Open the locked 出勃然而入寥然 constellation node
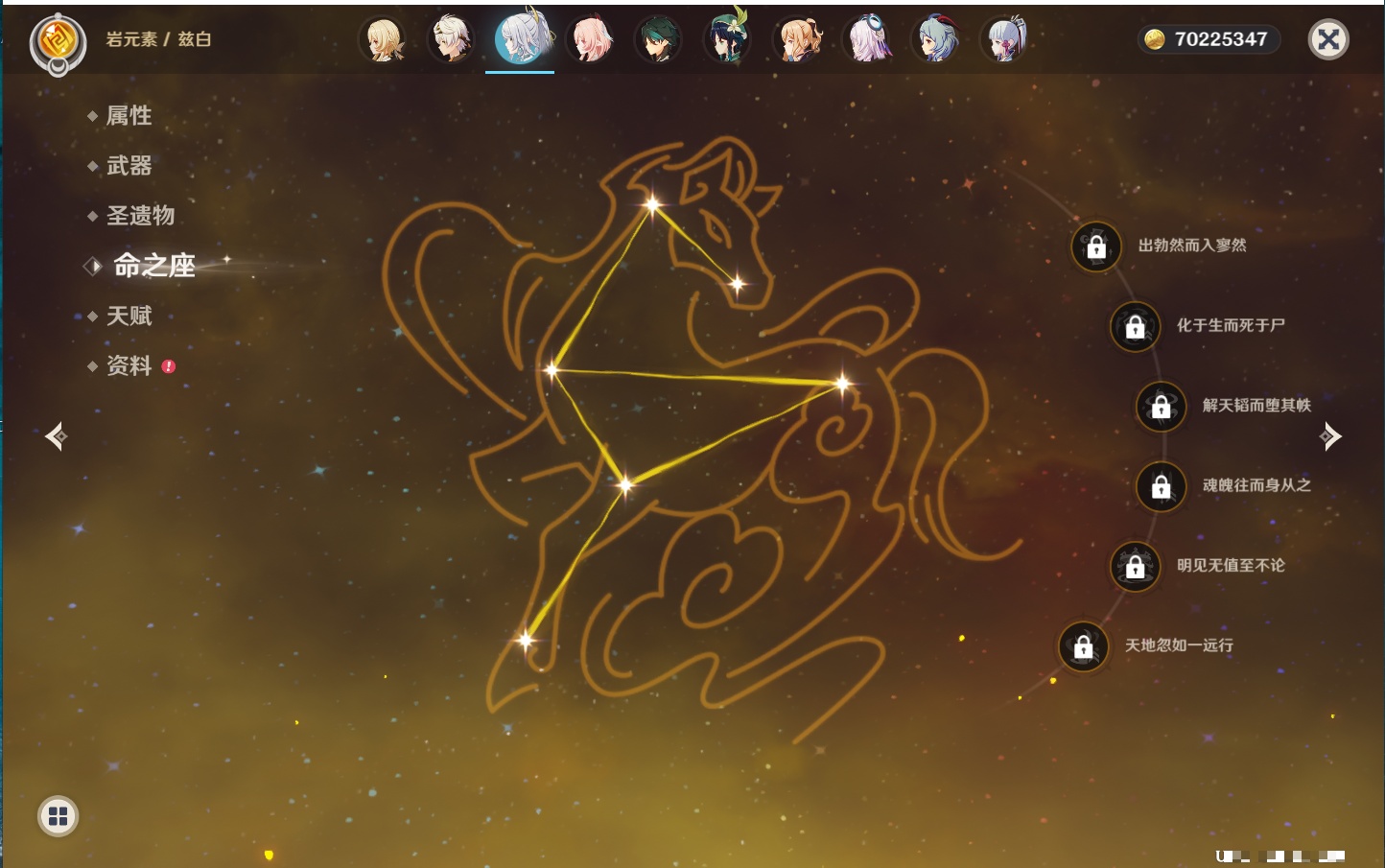1385x868 pixels. (x=1096, y=246)
